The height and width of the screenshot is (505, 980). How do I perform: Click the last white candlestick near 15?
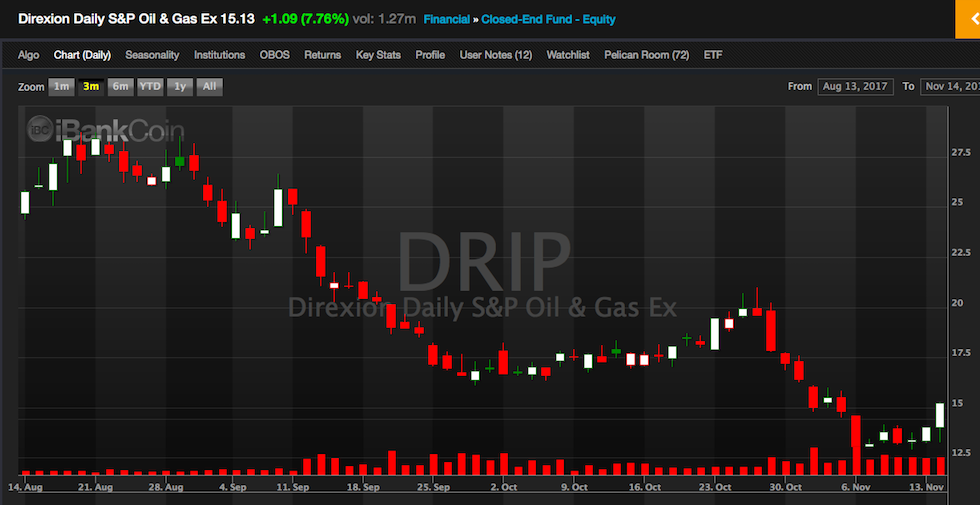[x=939, y=416]
